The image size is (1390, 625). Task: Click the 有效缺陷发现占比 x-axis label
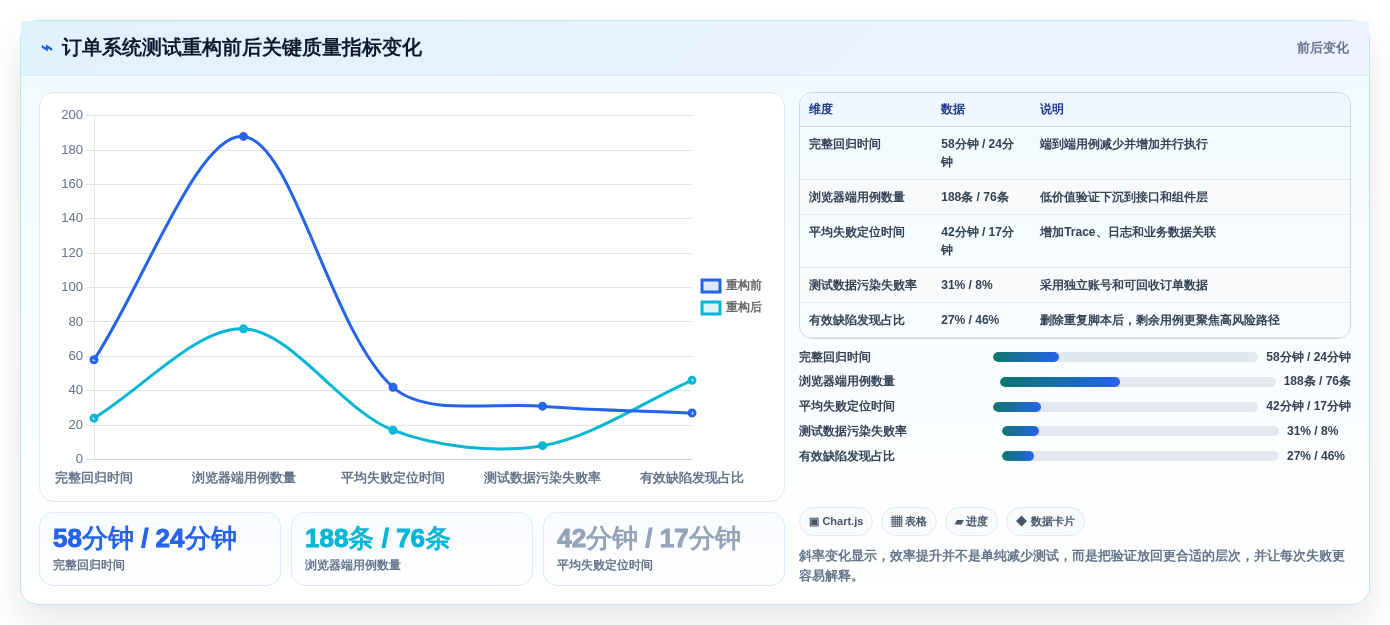[692, 478]
